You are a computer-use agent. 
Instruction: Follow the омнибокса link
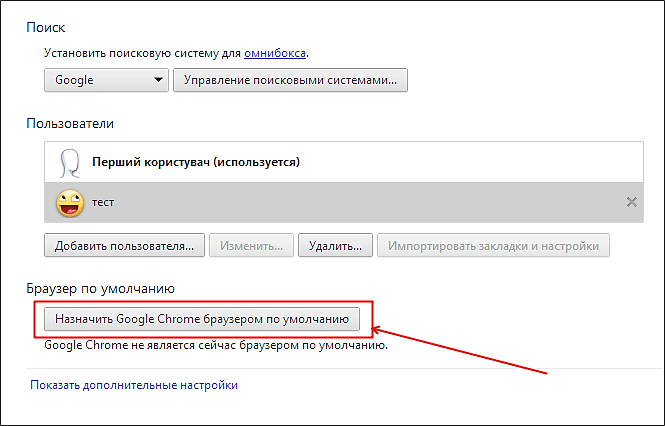(275, 53)
